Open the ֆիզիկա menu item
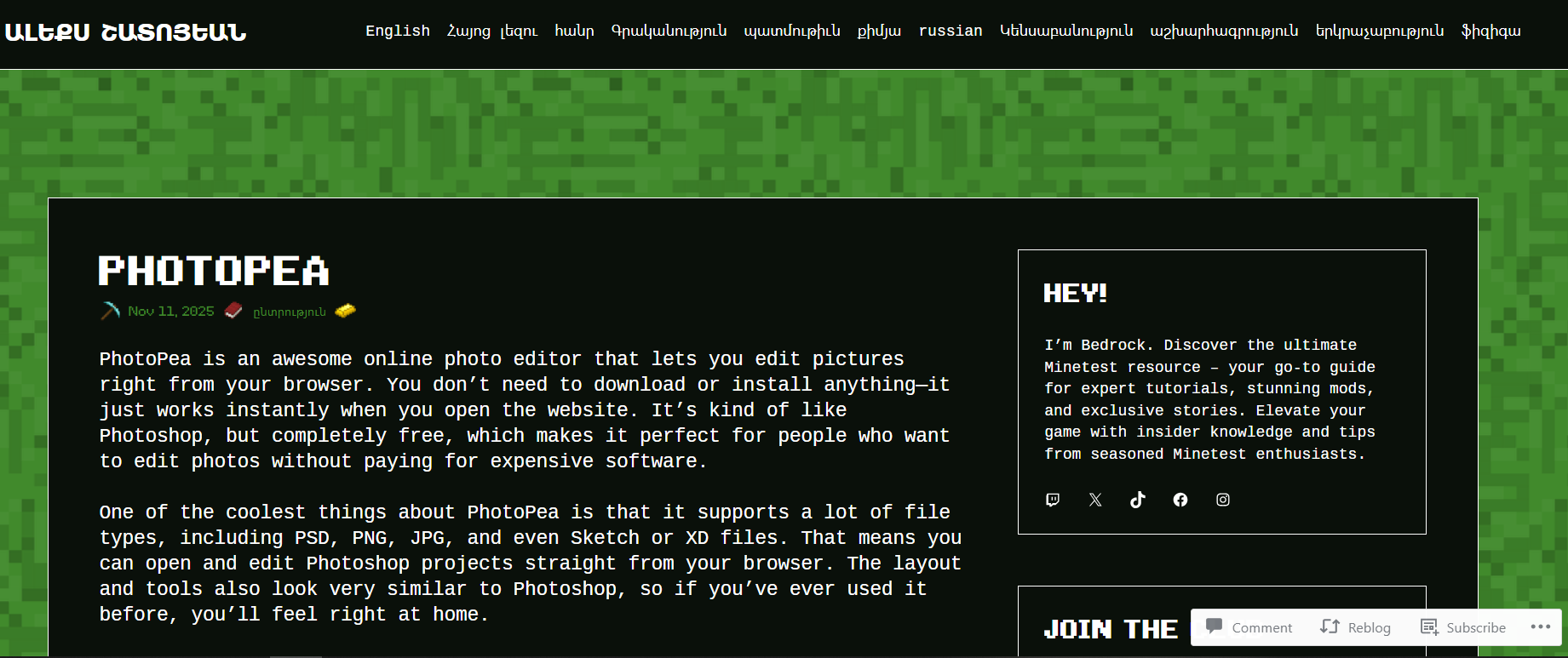The height and width of the screenshot is (658, 1568). [1490, 31]
